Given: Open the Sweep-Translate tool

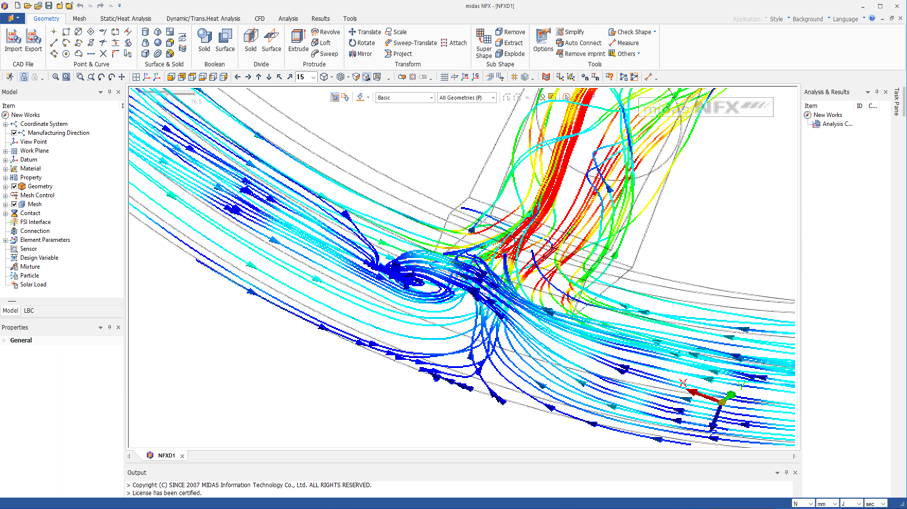Looking at the screenshot, I should pyautogui.click(x=411, y=43).
